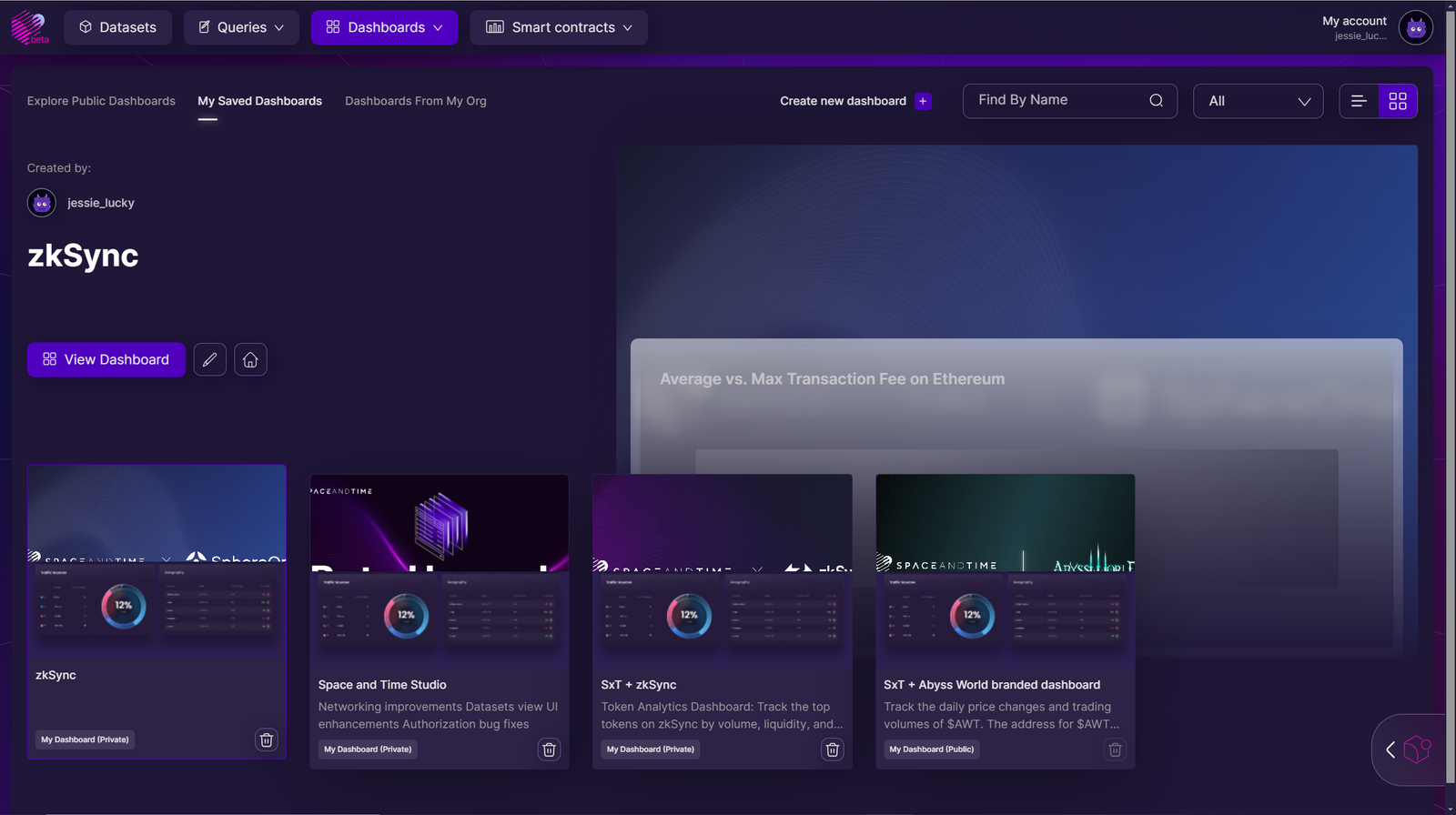Expand the Smart contracts dropdown

point(559,27)
